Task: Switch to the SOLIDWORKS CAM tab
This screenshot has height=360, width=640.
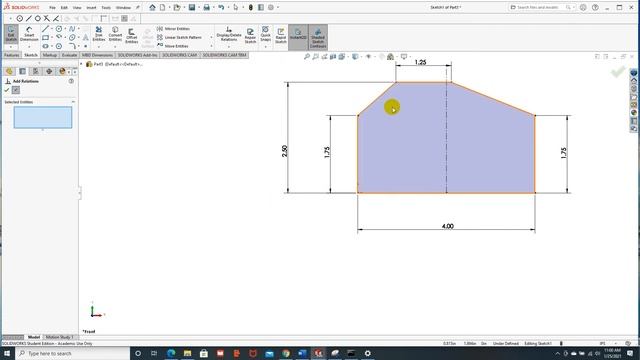Action: tap(180, 55)
